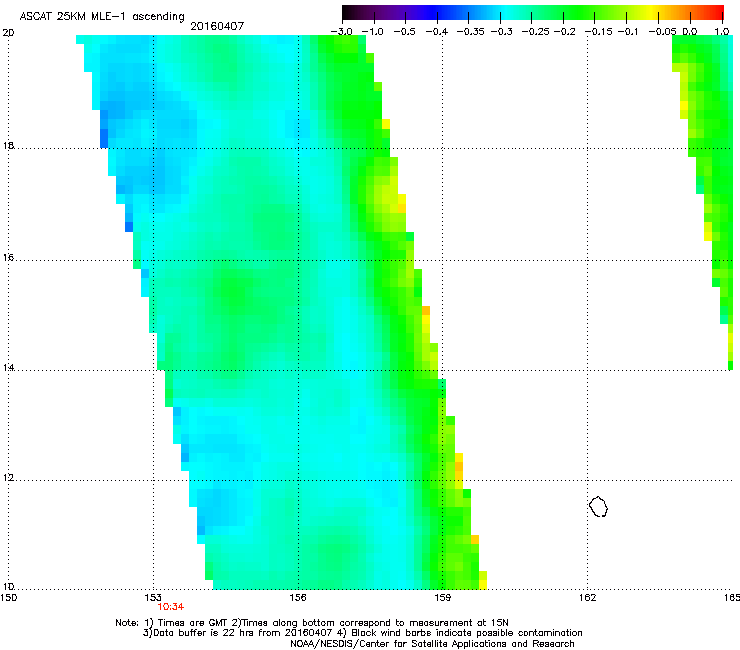Click the latitude label 12
This screenshot has height=650, width=740.
8,477
